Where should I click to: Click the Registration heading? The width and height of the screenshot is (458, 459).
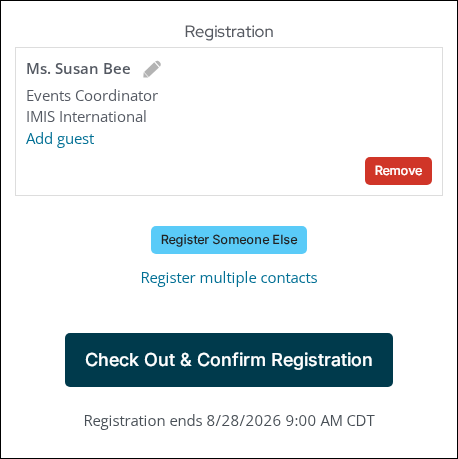coord(229,32)
